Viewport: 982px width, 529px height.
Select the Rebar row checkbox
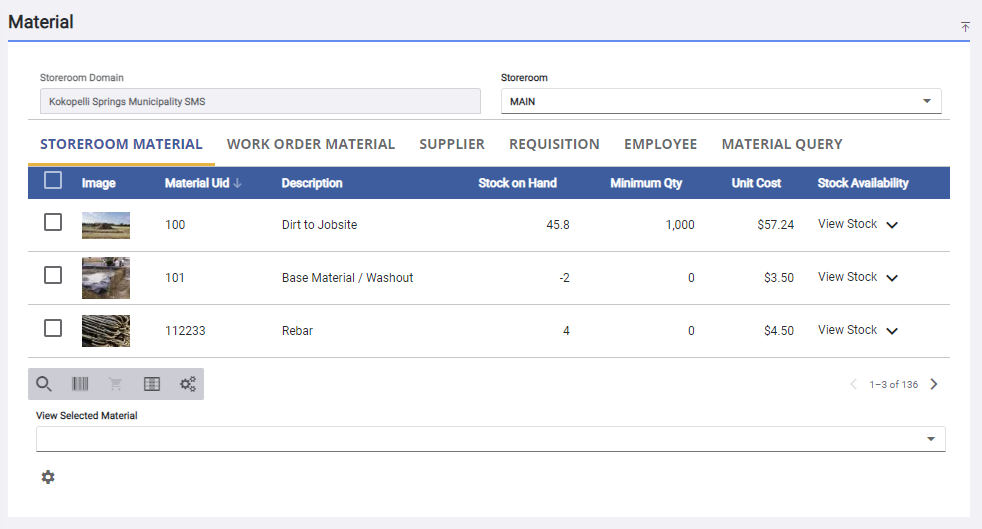(x=53, y=328)
